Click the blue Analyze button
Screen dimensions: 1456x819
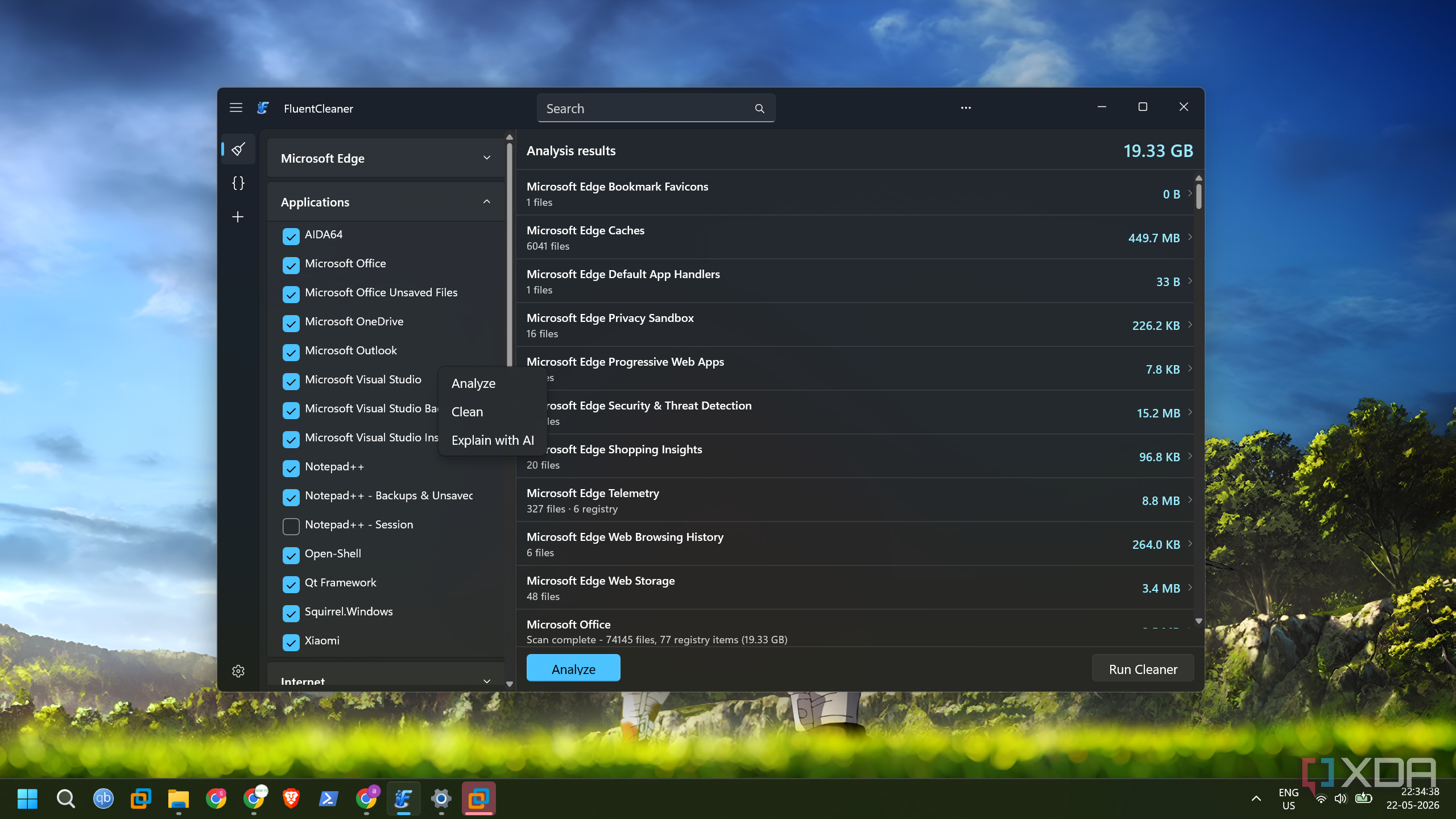[573, 668]
